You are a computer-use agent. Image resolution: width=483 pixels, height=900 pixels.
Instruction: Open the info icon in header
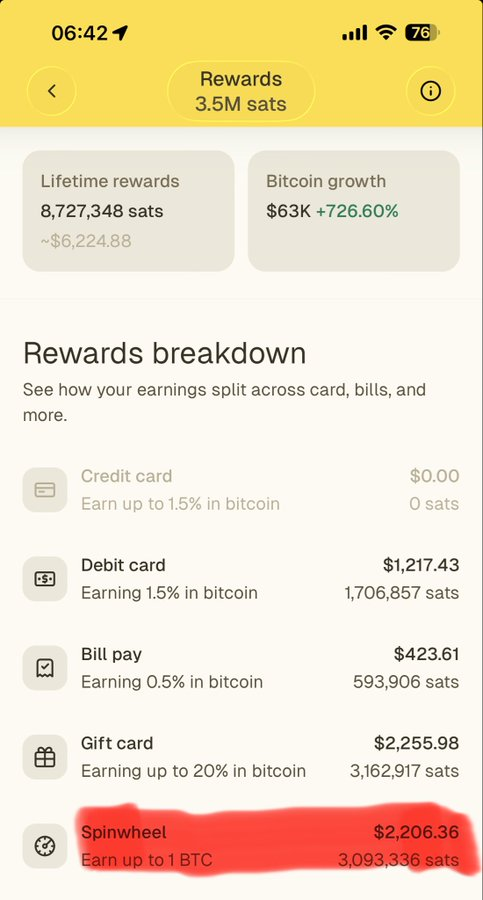point(430,91)
